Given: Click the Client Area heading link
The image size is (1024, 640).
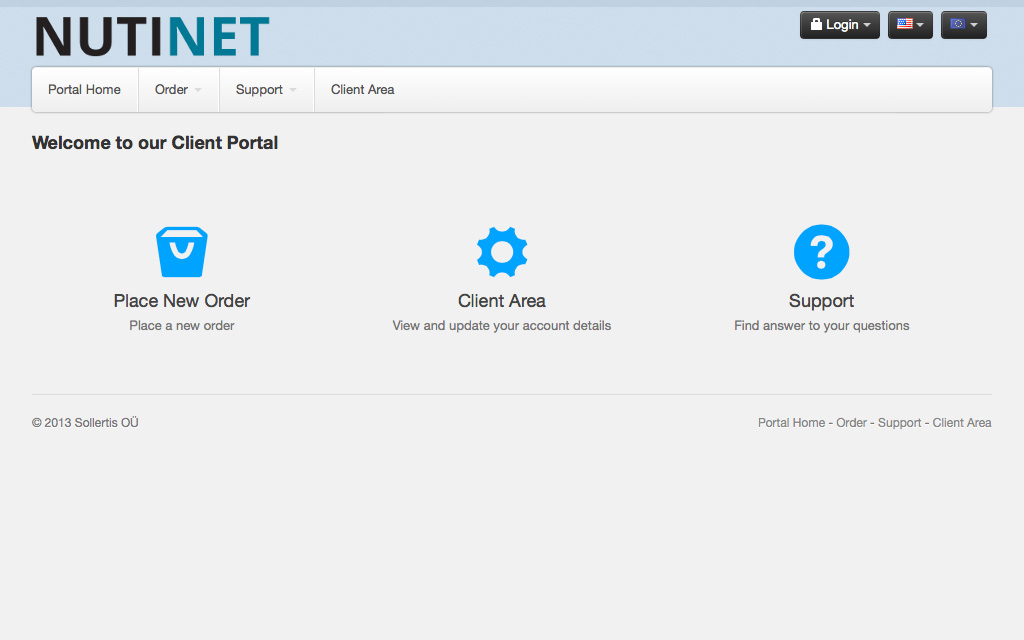Looking at the screenshot, I should [502, 301].
